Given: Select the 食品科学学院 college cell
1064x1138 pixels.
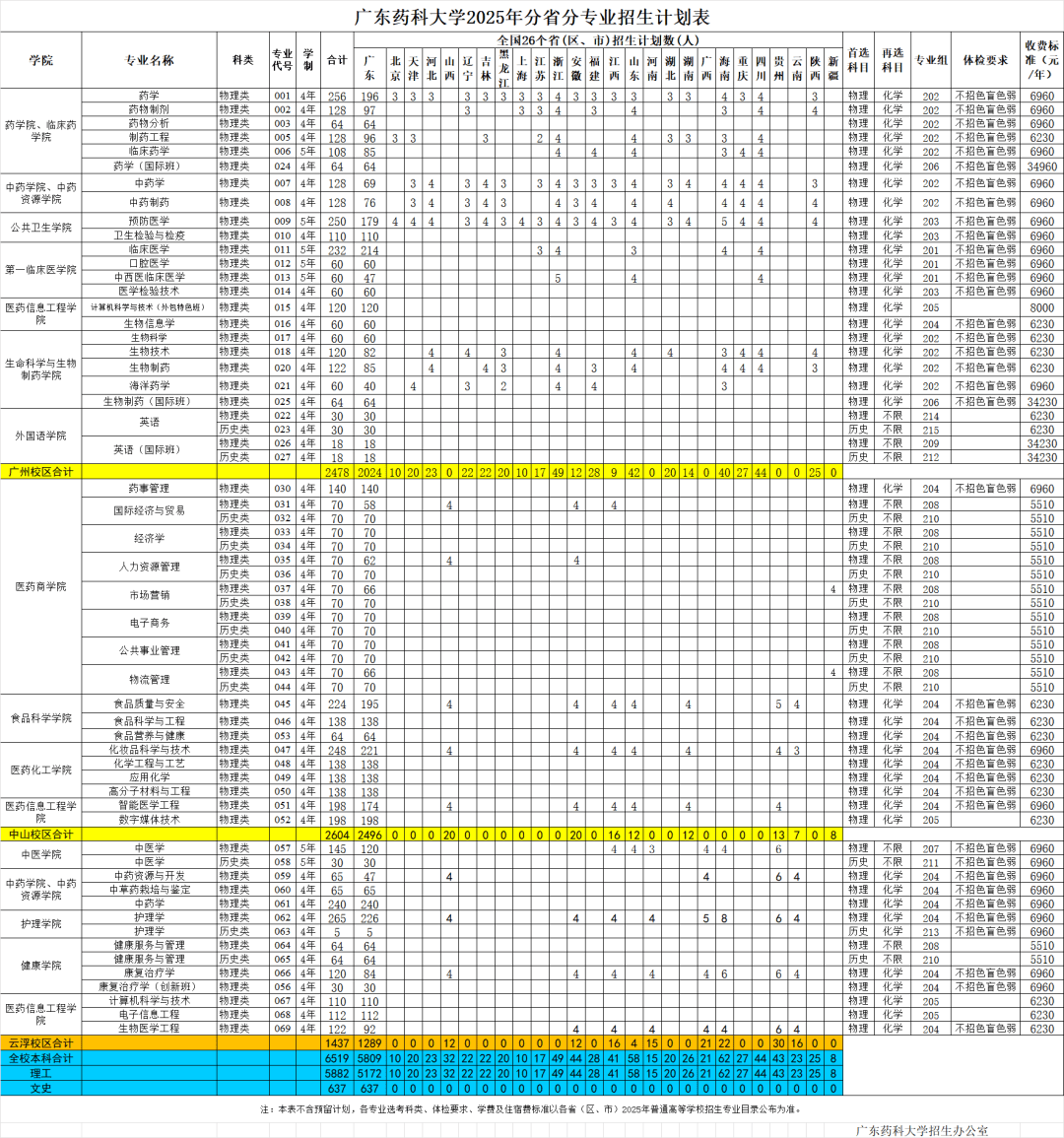Looking at the screenshot, I should 41,718.
